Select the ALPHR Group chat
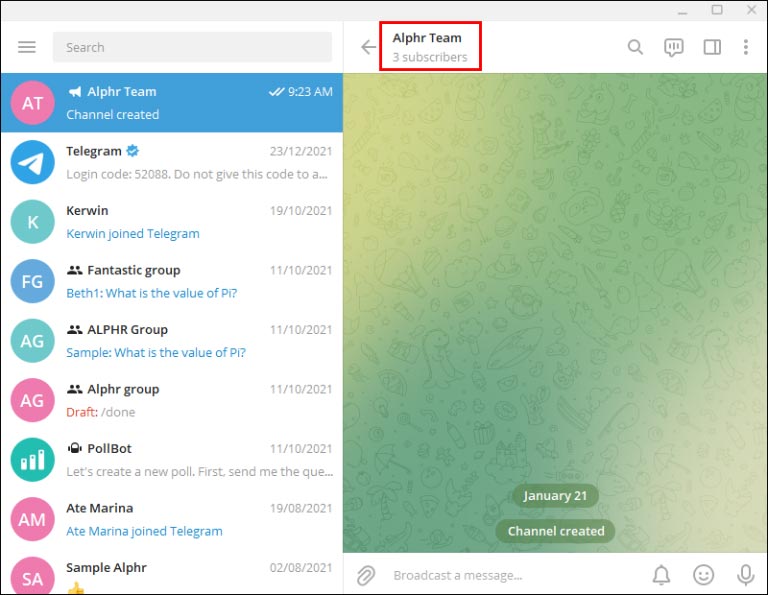 click(171, 341)
